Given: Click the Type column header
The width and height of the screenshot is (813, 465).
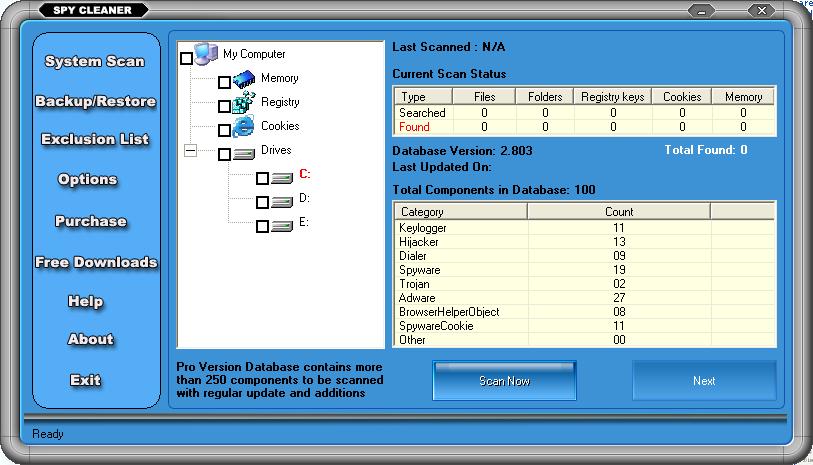Looking at the screenshot, I should tap(424, 96).
